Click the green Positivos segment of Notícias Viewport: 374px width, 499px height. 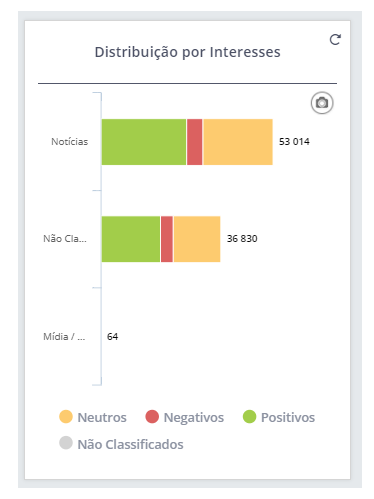coord(144,142)
